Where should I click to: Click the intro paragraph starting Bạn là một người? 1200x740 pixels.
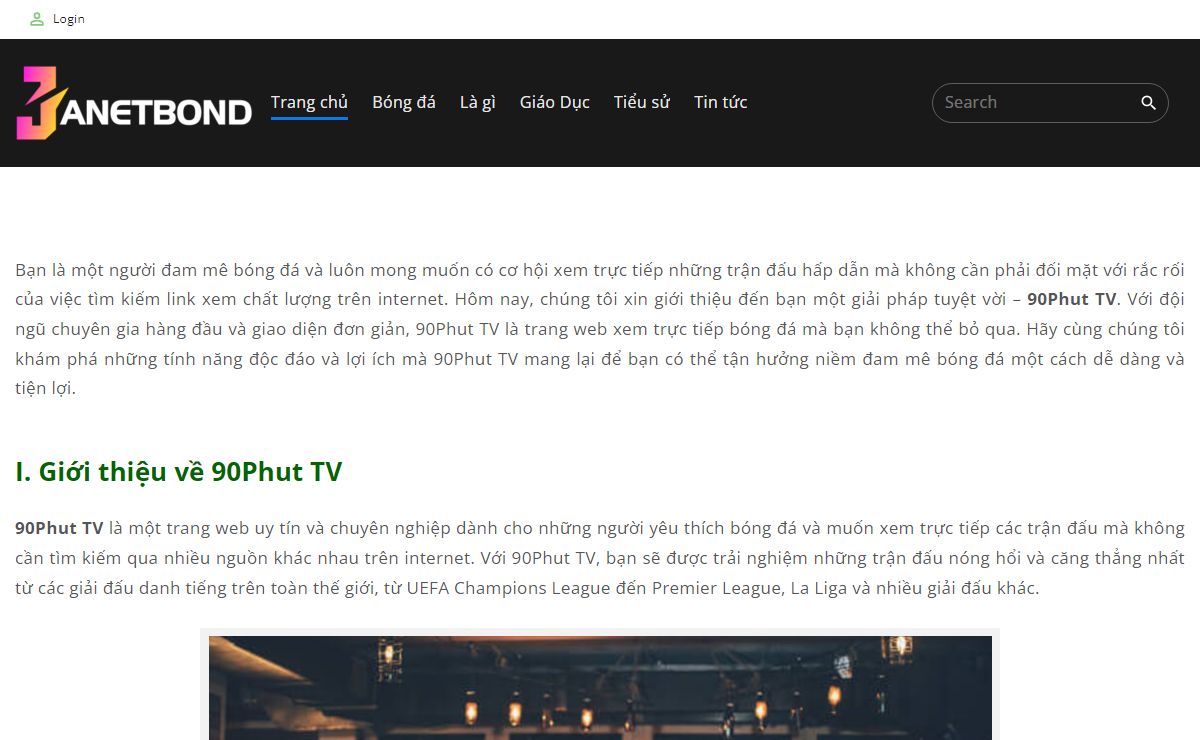pyautogui.click(x=600, y=329)
